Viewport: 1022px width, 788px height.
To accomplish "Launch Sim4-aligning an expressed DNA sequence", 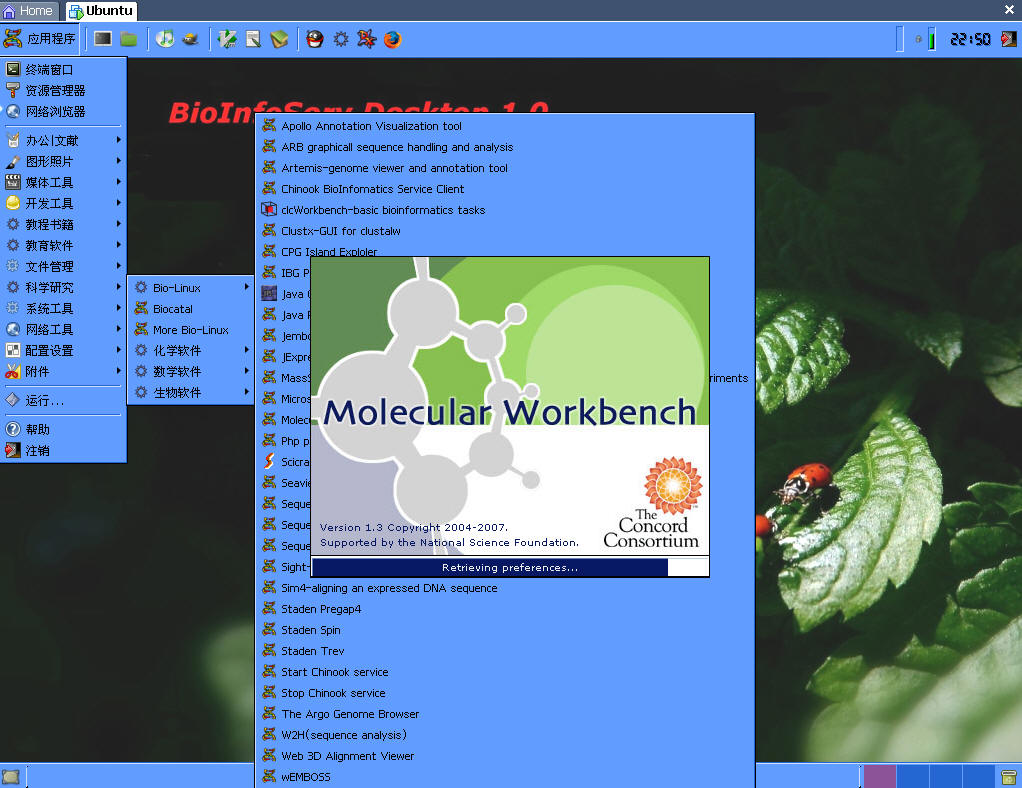I will [505, 588].
